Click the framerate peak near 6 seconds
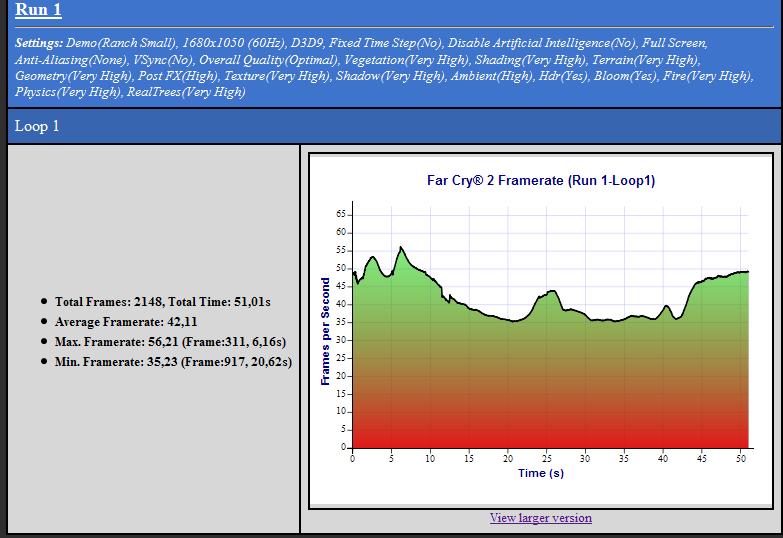783x538 pixels. pos(400,247)
